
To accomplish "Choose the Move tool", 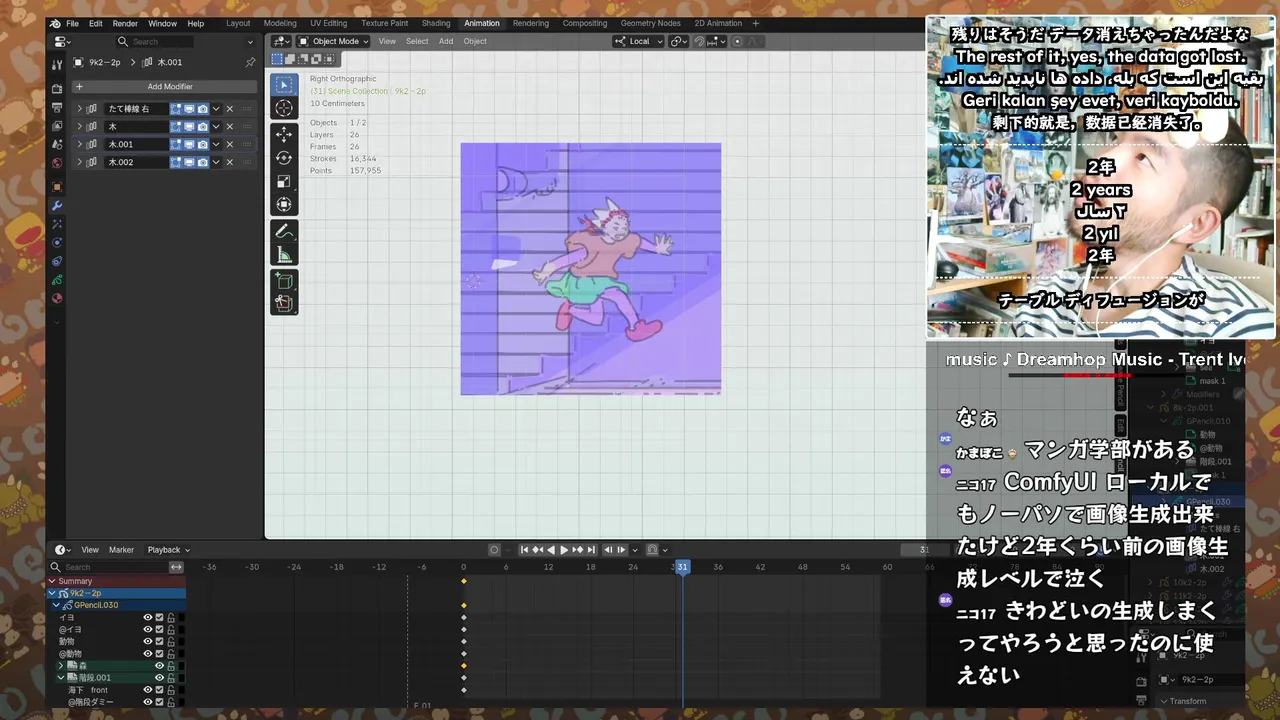I will pyautogui.click(x=284, y=134).
